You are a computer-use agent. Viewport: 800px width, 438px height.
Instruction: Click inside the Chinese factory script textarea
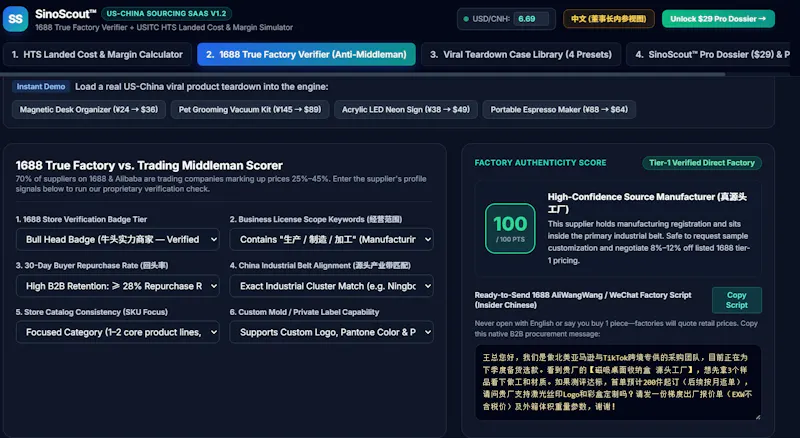tap(618, 382)
